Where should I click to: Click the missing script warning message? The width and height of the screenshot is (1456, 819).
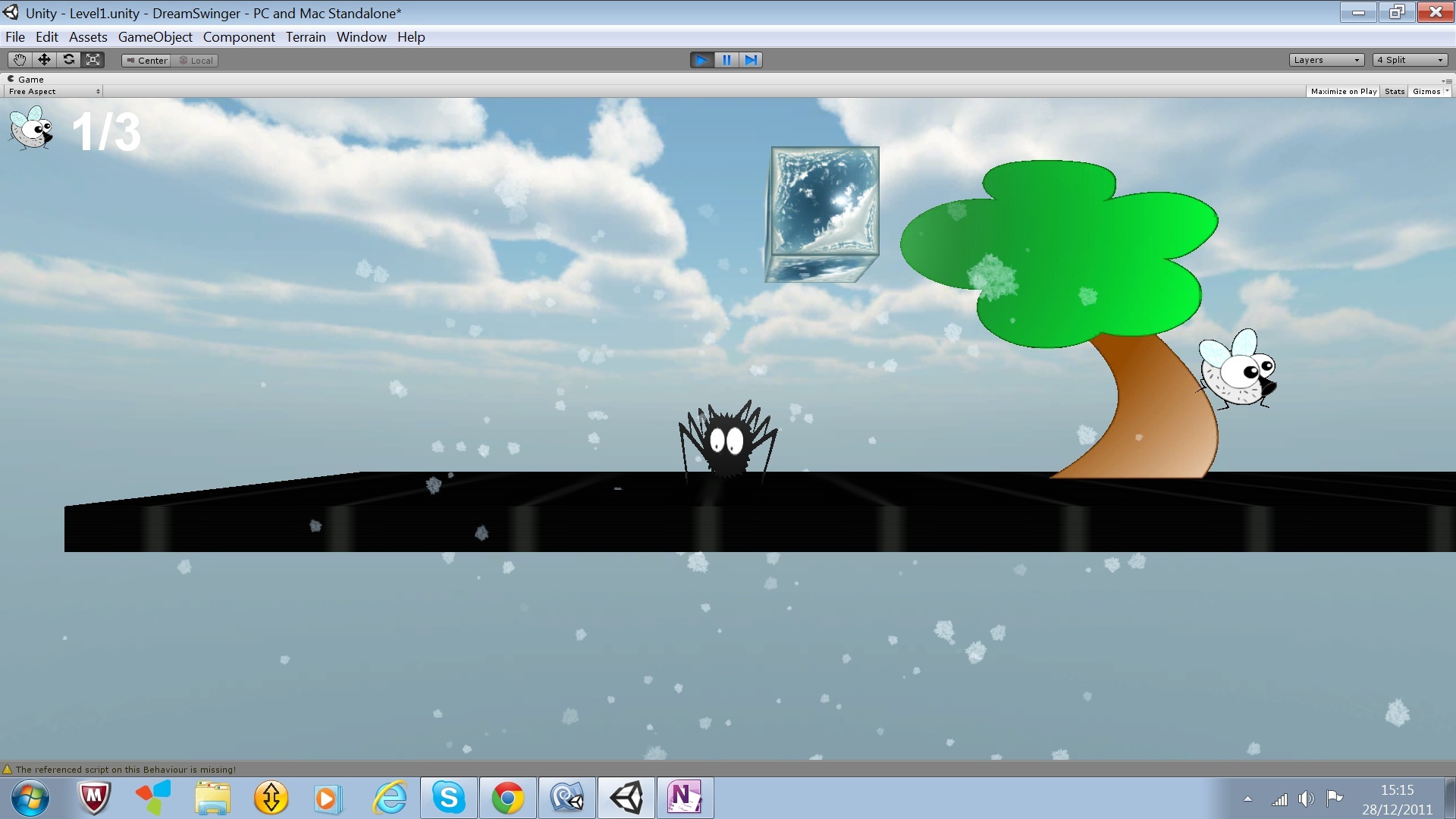coord(126,769)
